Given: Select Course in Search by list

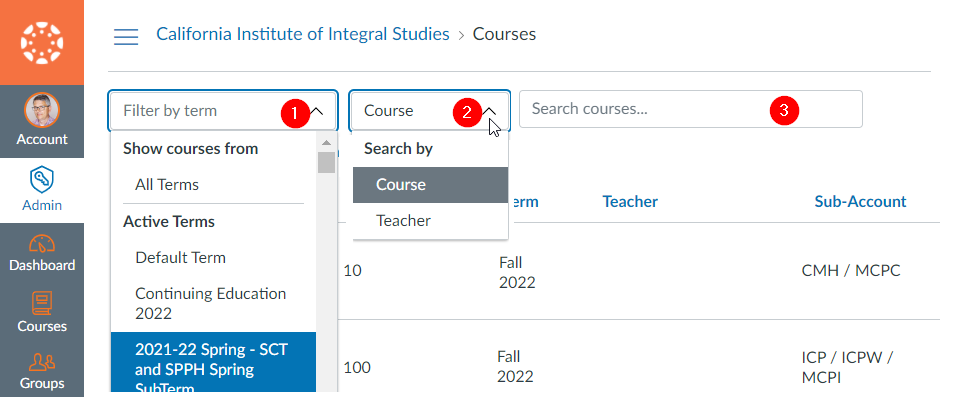Looking at the screenshot, I should (x=430, y=184).
